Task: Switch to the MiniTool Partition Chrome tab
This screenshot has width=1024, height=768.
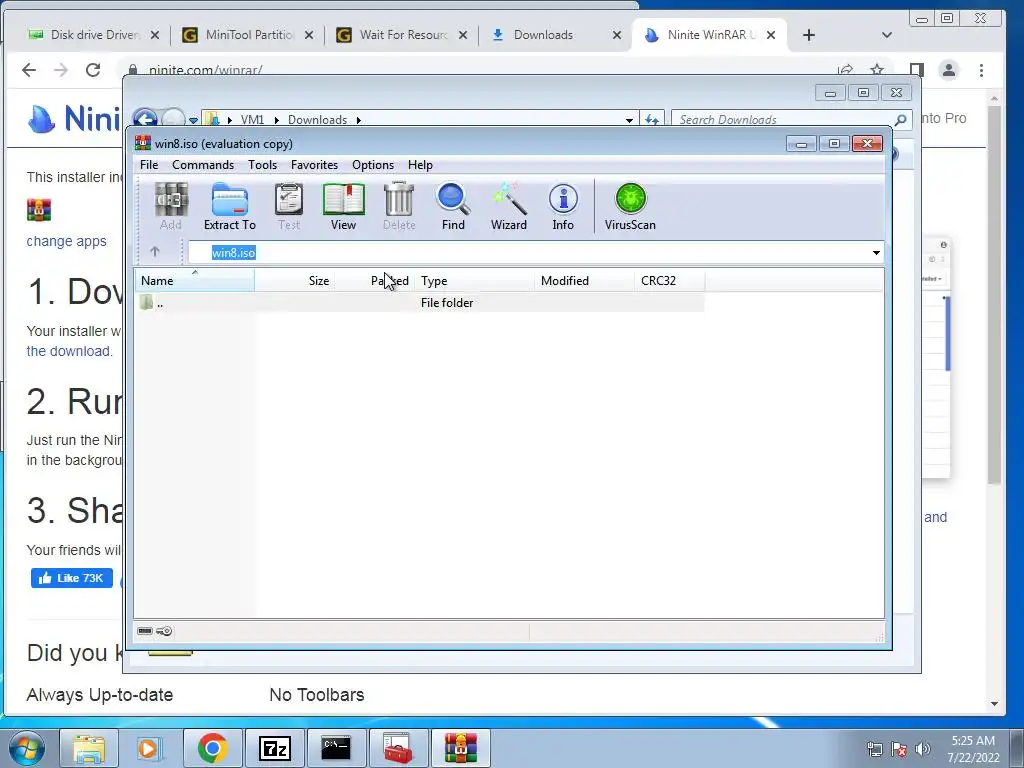Action: point(249,35)
